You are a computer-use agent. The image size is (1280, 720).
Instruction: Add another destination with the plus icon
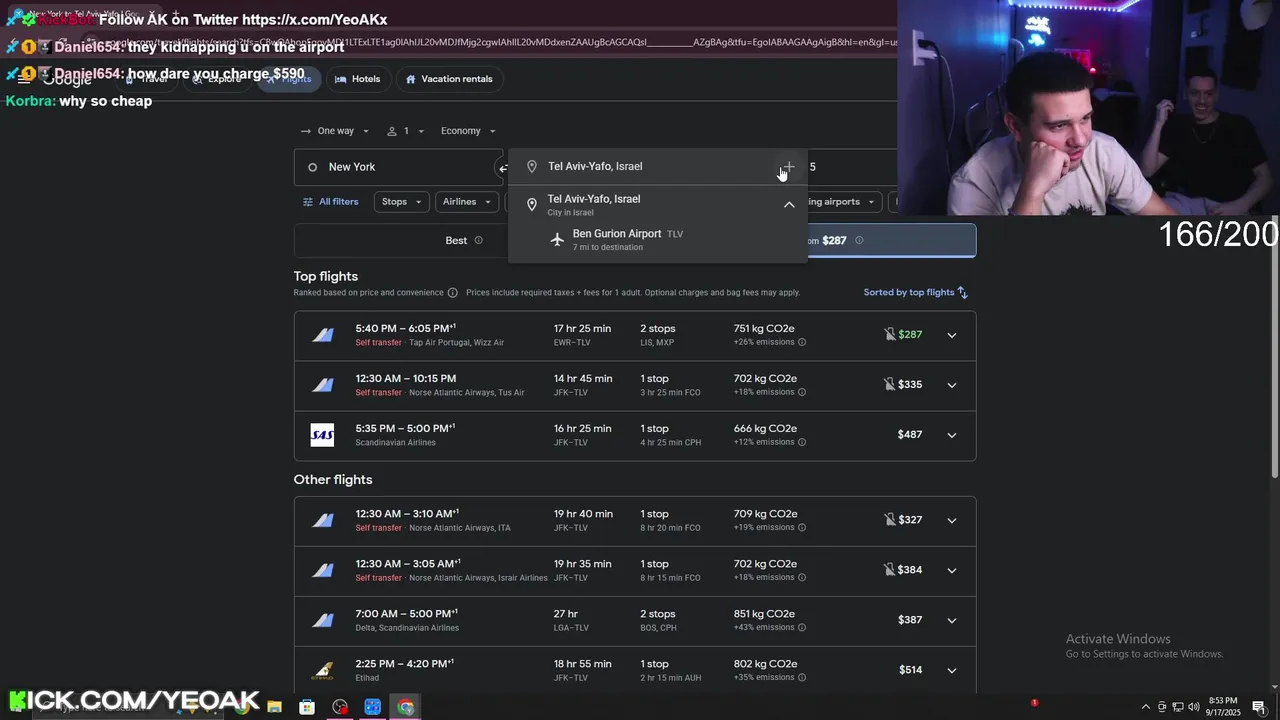789,167
